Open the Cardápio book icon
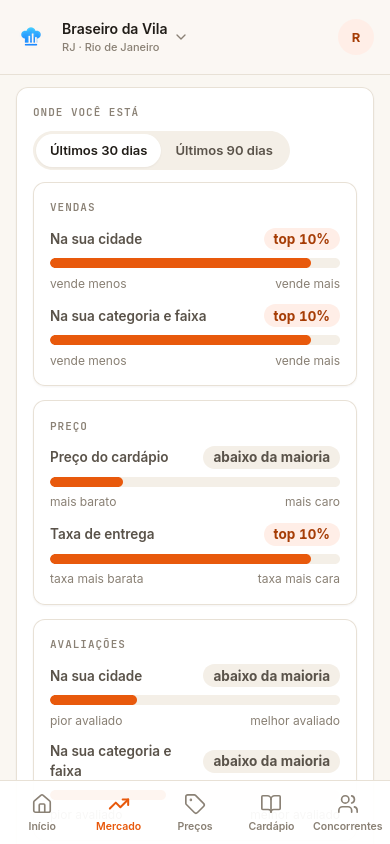This screenshot has width=390, height=844. (x=271, y=804)
